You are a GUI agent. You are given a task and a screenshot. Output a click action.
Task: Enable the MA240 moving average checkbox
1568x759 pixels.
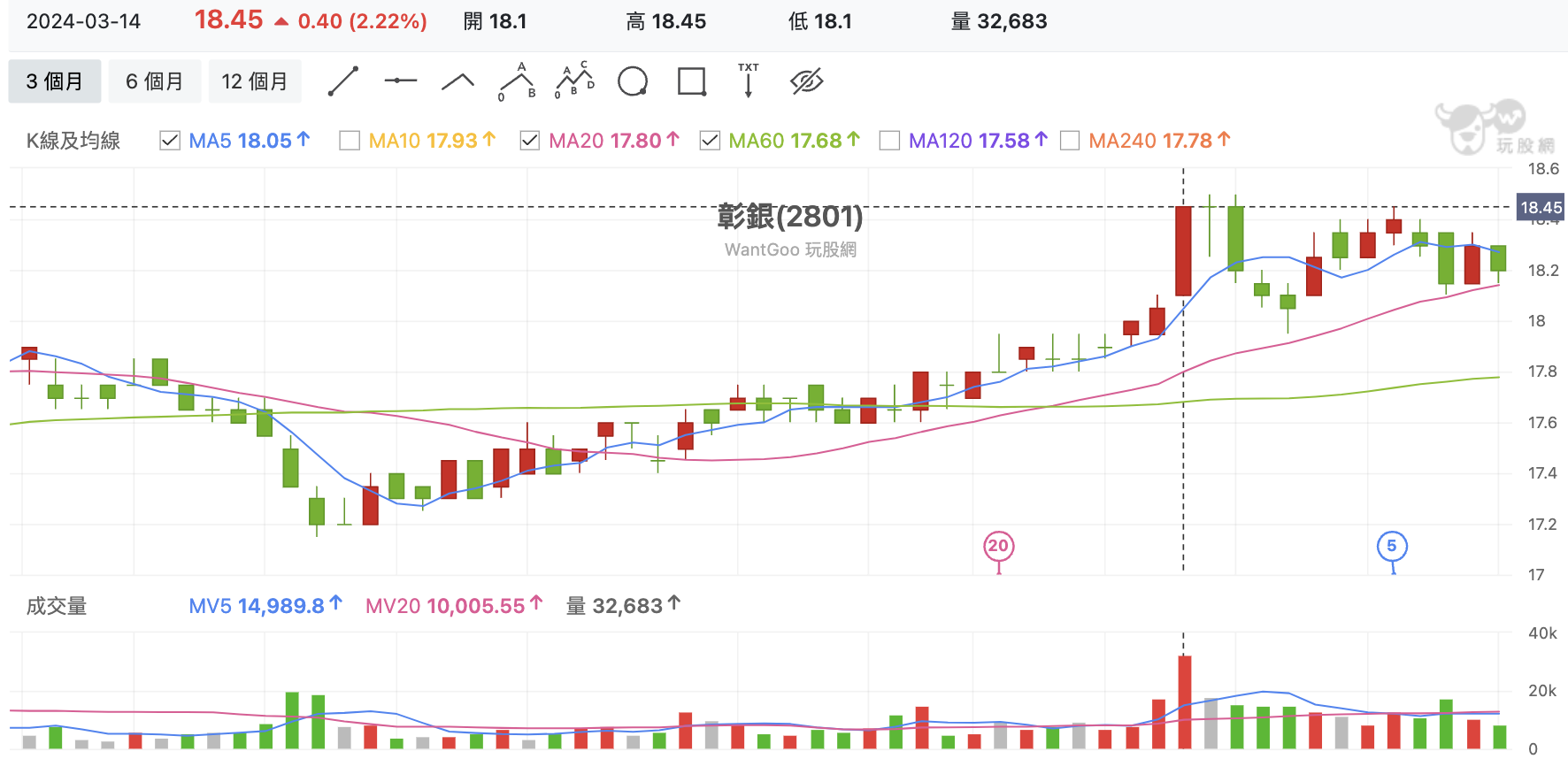tap(1070, 141)
